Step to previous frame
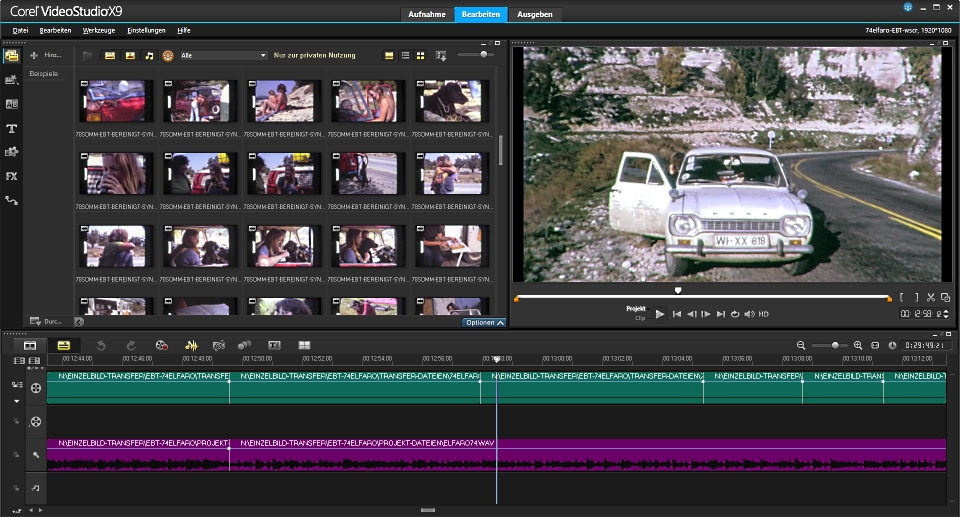The image size is (960, 517). 691,314
